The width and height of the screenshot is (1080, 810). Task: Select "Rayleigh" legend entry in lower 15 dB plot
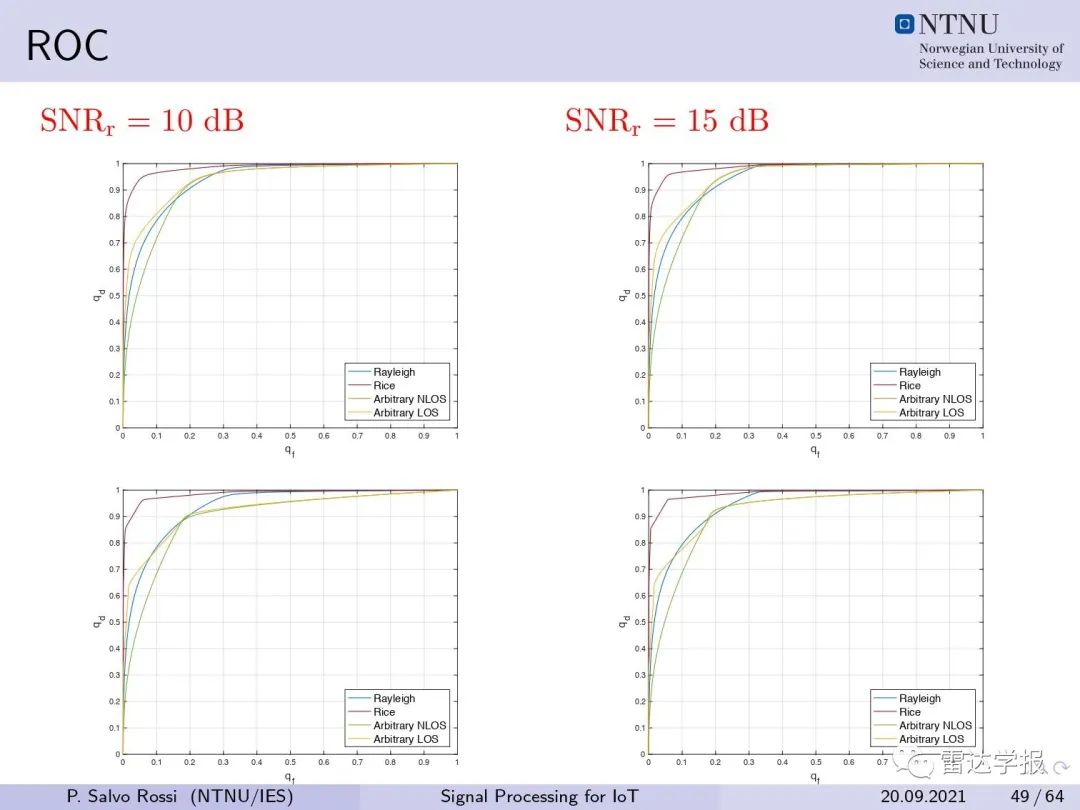[x=920, y=698]
